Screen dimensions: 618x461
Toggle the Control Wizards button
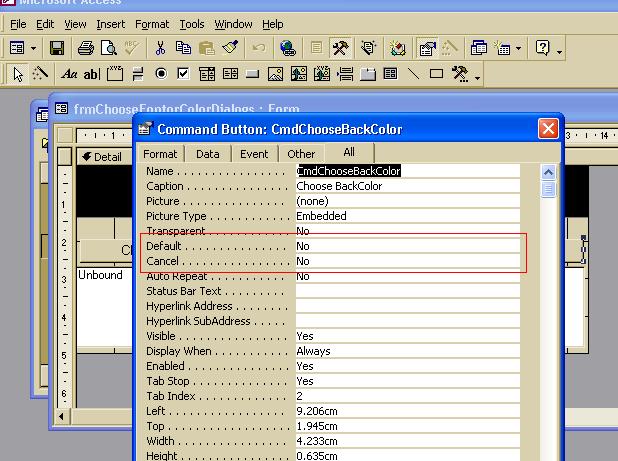coord(41,74)
